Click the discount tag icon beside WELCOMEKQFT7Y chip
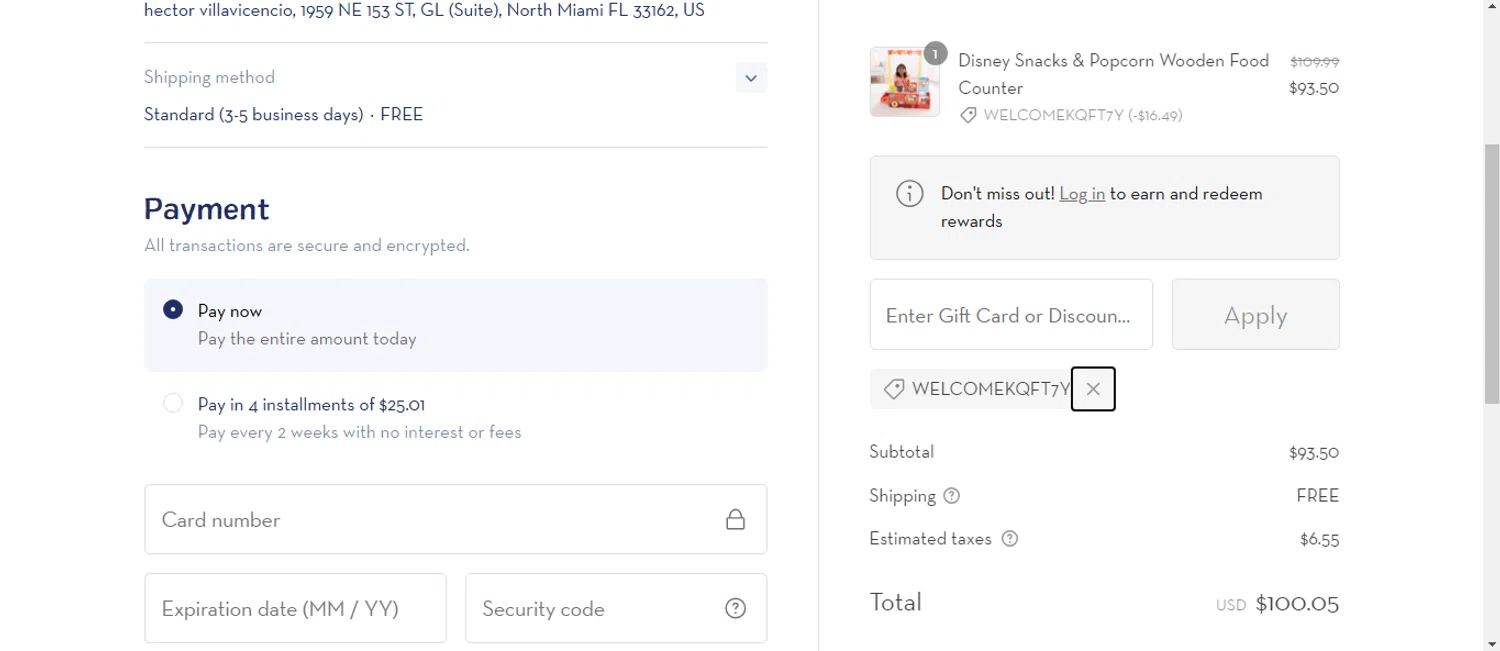The height and width of the screenshot is (651, 1500). coord(894,389)
